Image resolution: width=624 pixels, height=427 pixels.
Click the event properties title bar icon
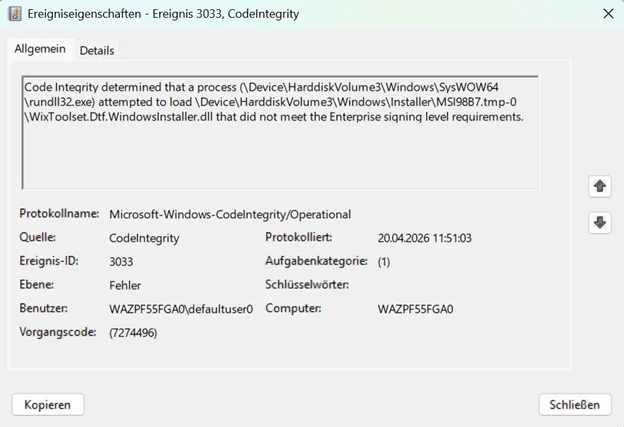coord(15,14)
